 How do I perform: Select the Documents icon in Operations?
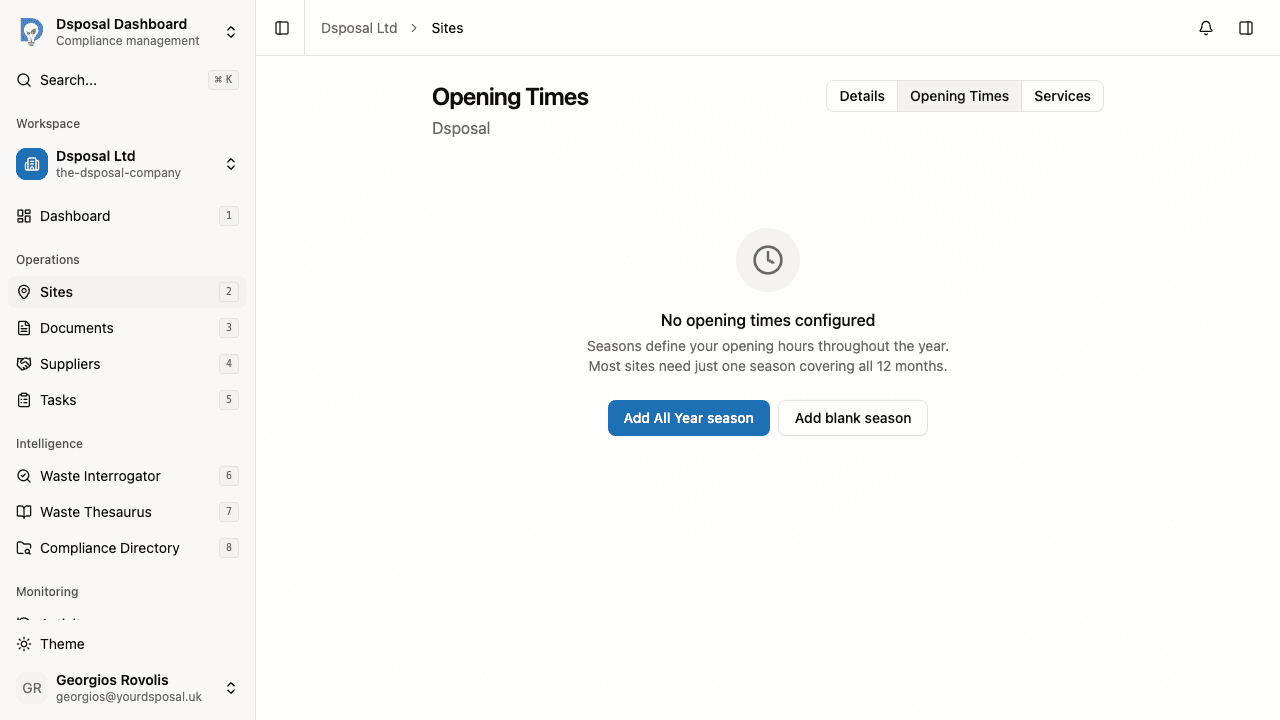tap(23, 327)
